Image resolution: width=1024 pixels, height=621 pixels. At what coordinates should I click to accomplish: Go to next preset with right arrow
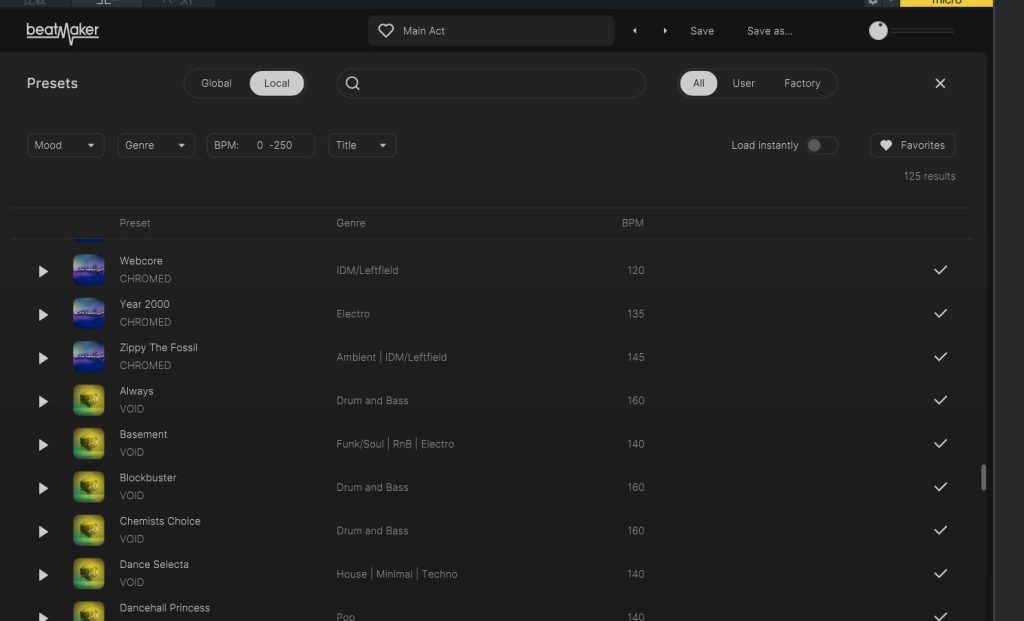[665, 31]
